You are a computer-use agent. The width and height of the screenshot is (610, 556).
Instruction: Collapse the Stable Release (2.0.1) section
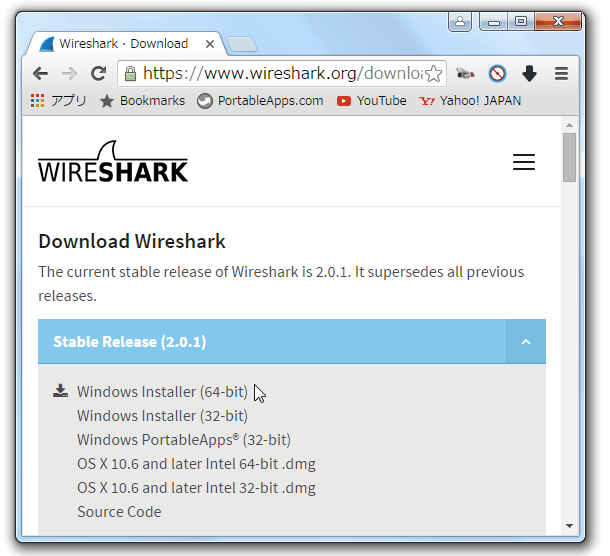(526, 342)
